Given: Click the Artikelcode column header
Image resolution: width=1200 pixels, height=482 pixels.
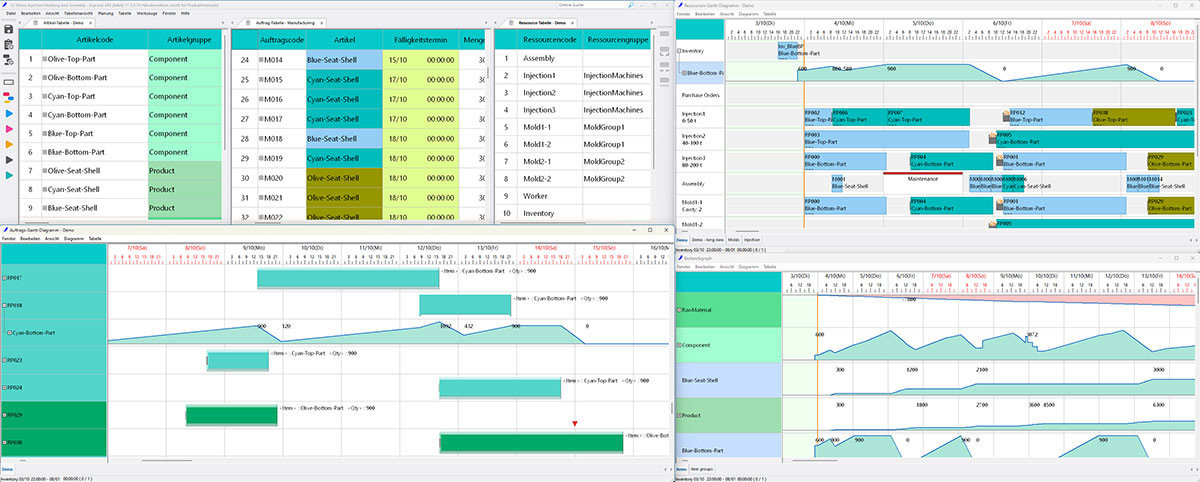Looking at the screenshot, I should click(x=93, y=40).
